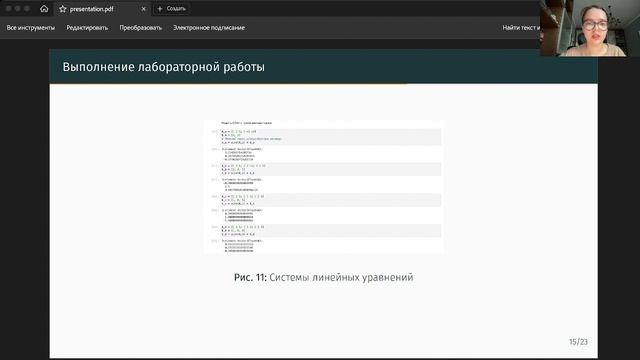Click the caption Рис. 11: Системы линейных уравнений
Viewport: 640px width, 360px height.
click(324, 278)
